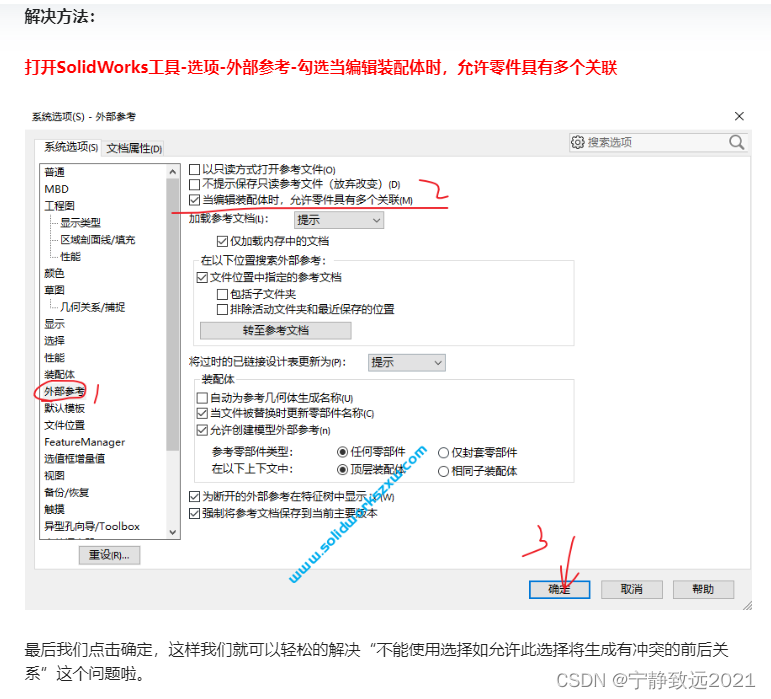The height and width of the screenshot is (699, 771).
Task: Enable 排除活动文件夹和最近保存的位置 checkbox
Action: tap(222, 310)
